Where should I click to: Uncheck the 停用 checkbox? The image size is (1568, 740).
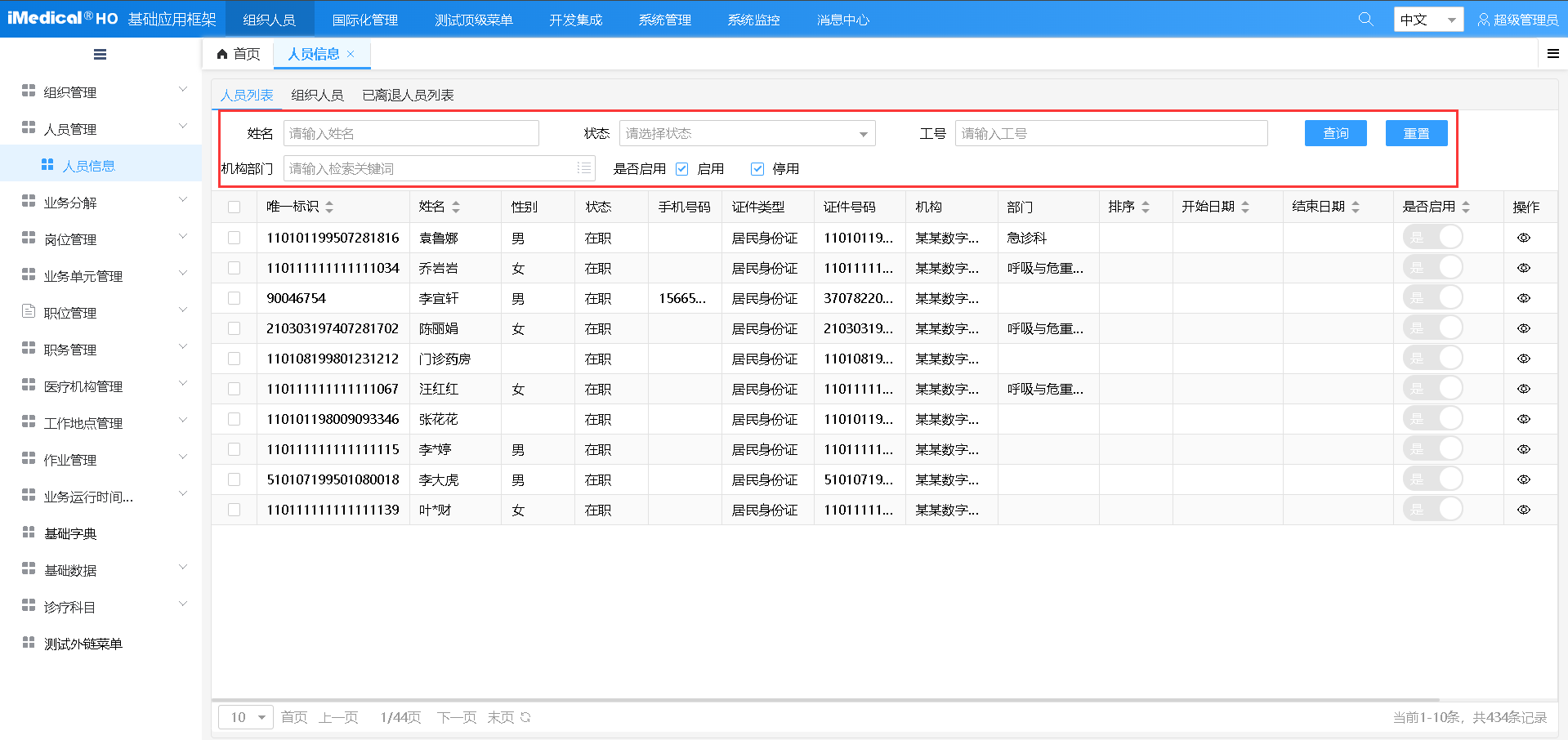[x=757, y=168]
